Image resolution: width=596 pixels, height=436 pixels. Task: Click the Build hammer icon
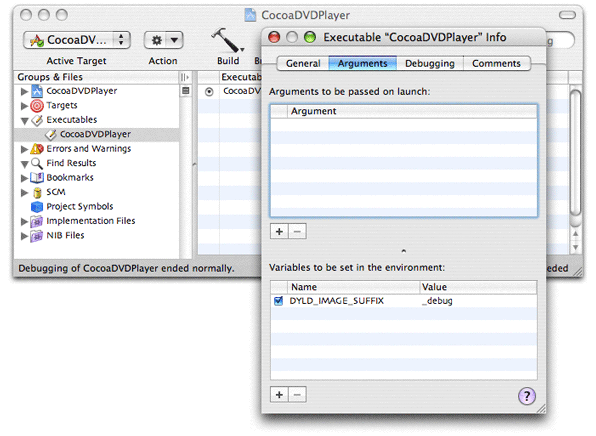pyautogui.click(x=227, y=40)
